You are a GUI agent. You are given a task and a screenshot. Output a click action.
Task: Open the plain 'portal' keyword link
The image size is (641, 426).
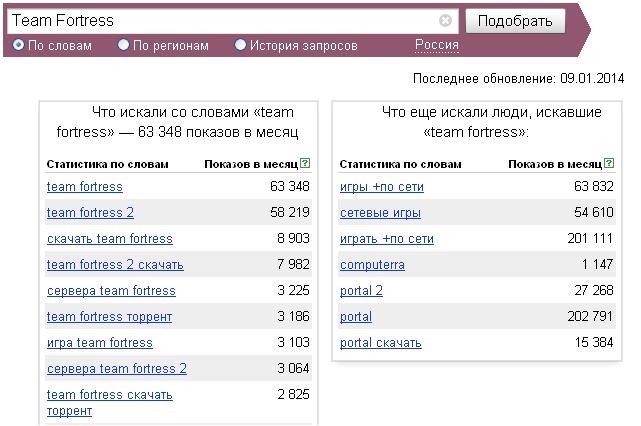coord(356,317)
